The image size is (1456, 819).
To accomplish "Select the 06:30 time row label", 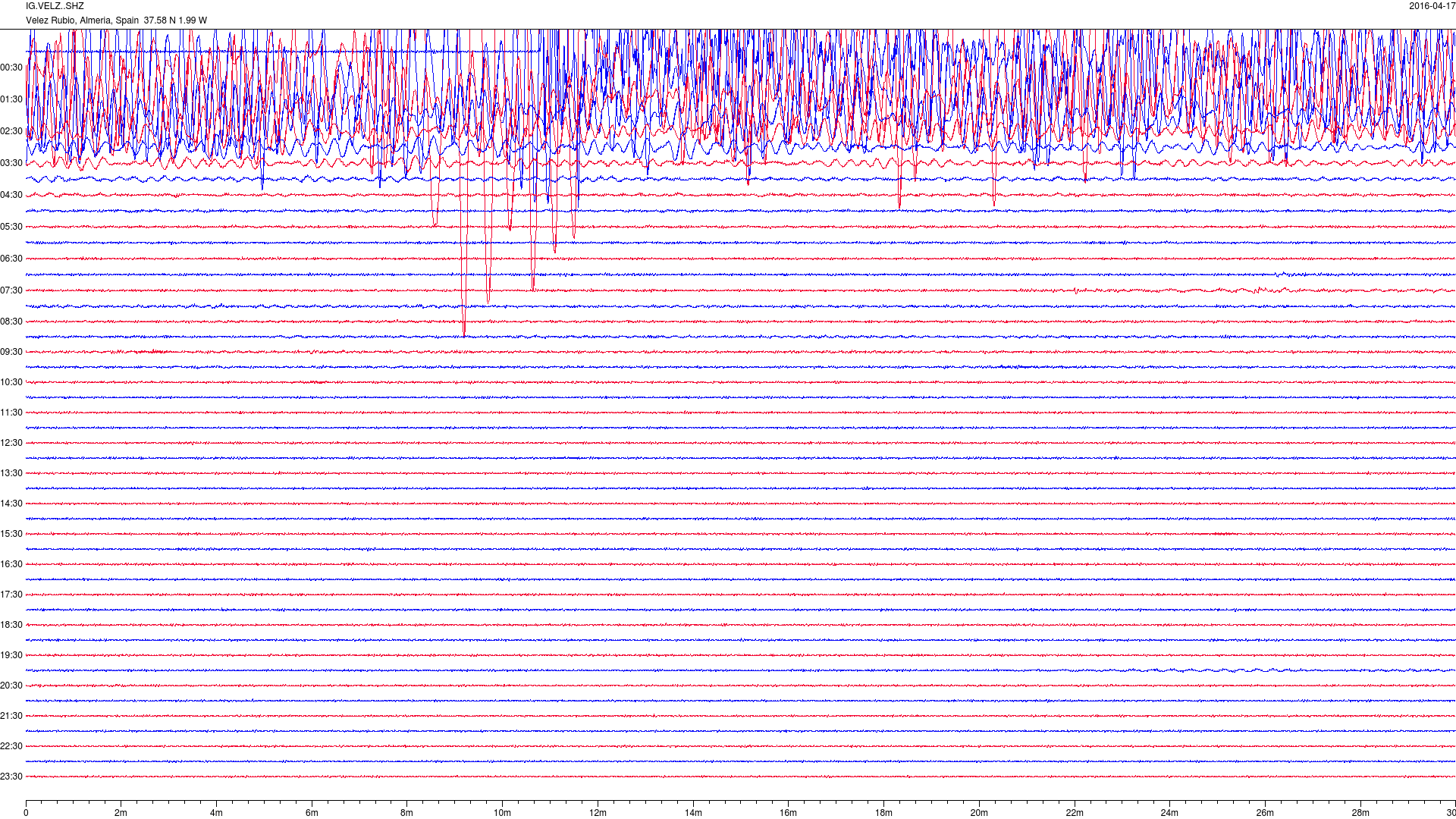I will [11, 259].
